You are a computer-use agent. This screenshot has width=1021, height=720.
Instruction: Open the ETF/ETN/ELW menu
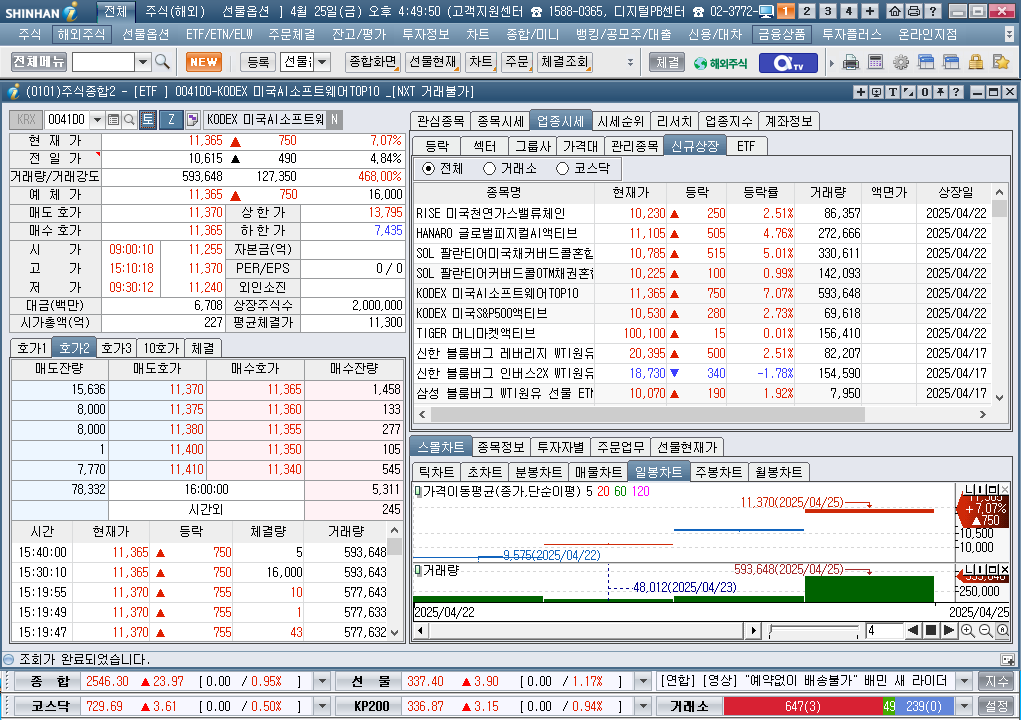219,34
